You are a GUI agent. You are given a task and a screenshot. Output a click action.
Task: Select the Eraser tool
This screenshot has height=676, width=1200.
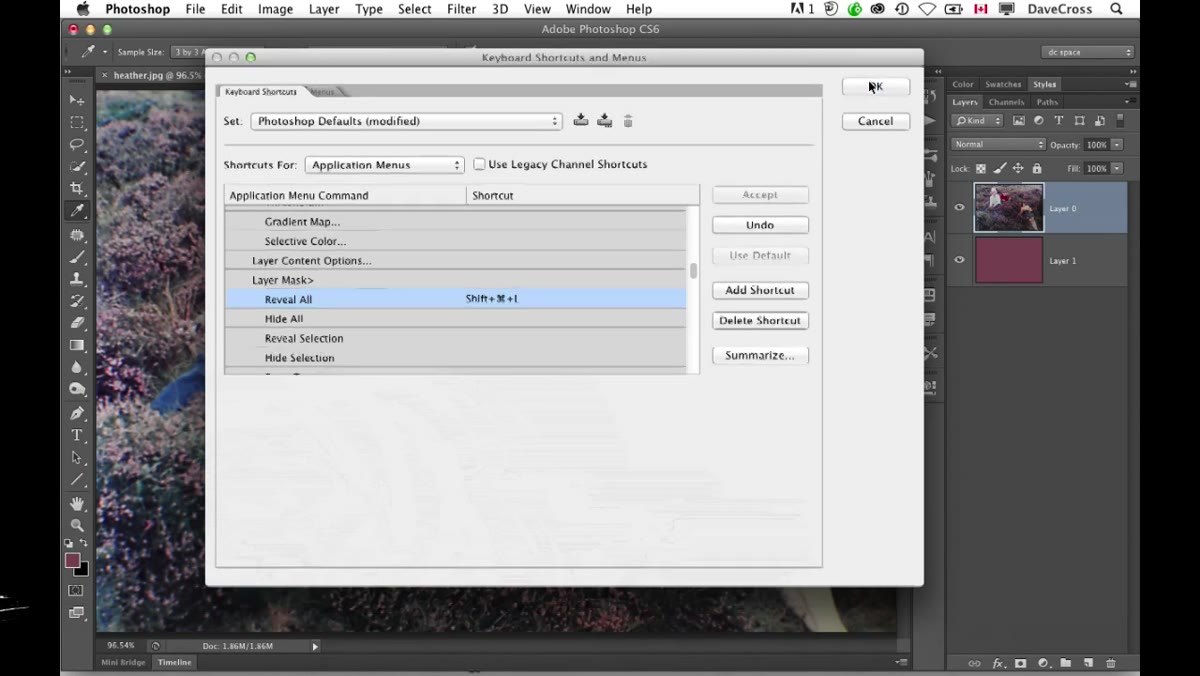tap(77, 323)
